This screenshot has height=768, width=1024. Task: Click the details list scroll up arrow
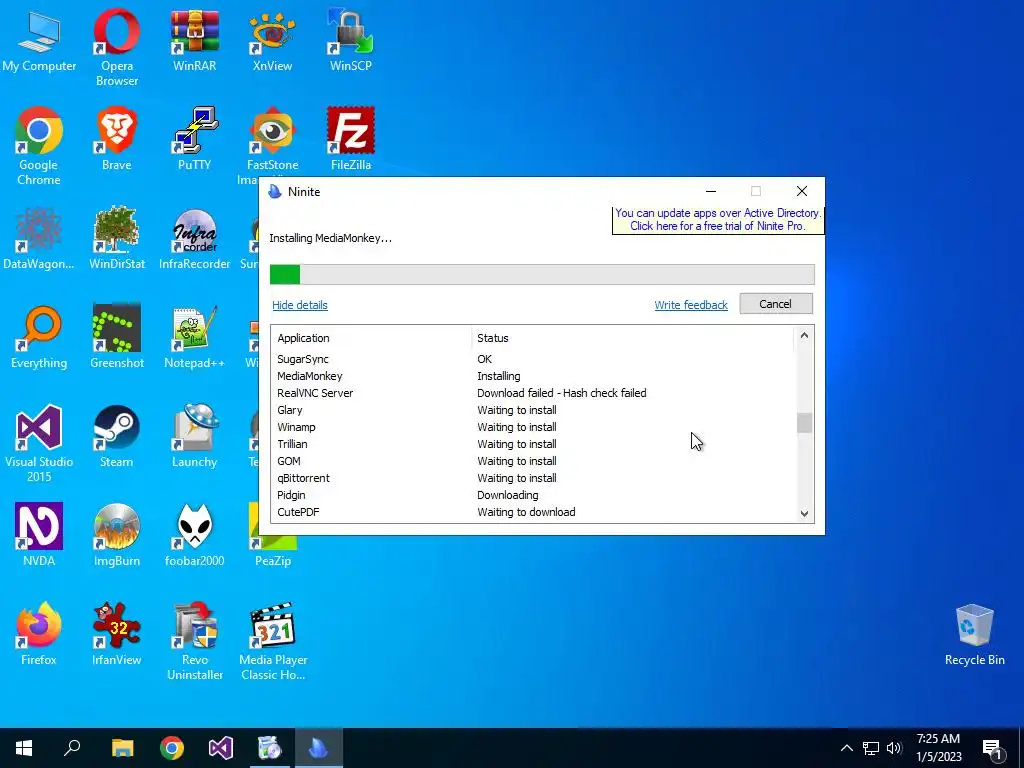pos(805,336)
